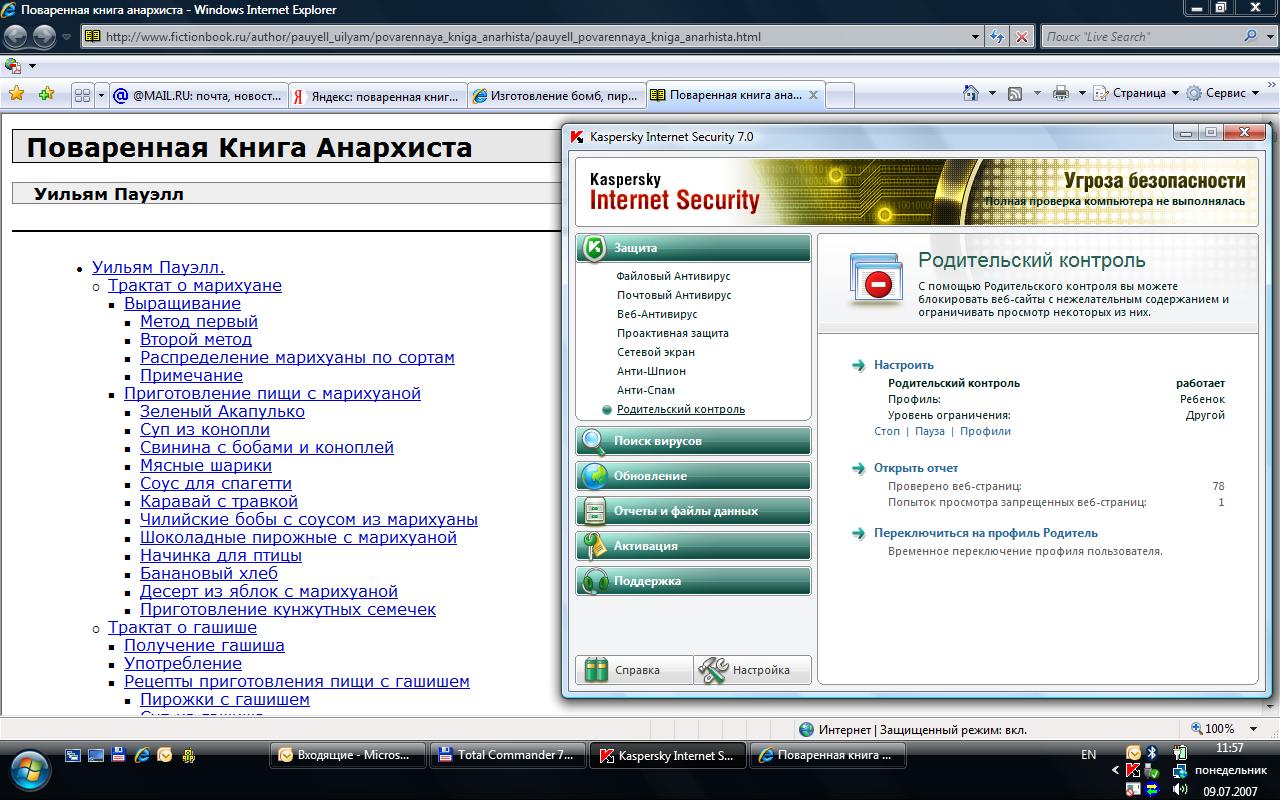Open the Активация section
1280x800 pixels.
693,546
